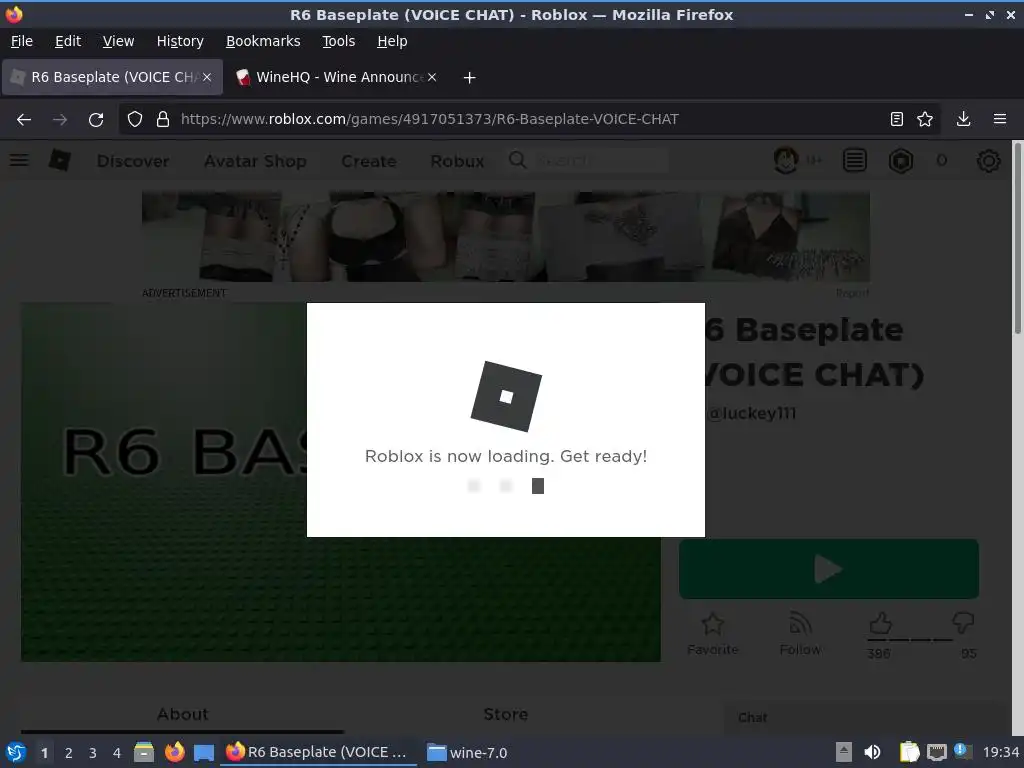
Task: Reload the Roblox page
Action: tap(96, 119)
